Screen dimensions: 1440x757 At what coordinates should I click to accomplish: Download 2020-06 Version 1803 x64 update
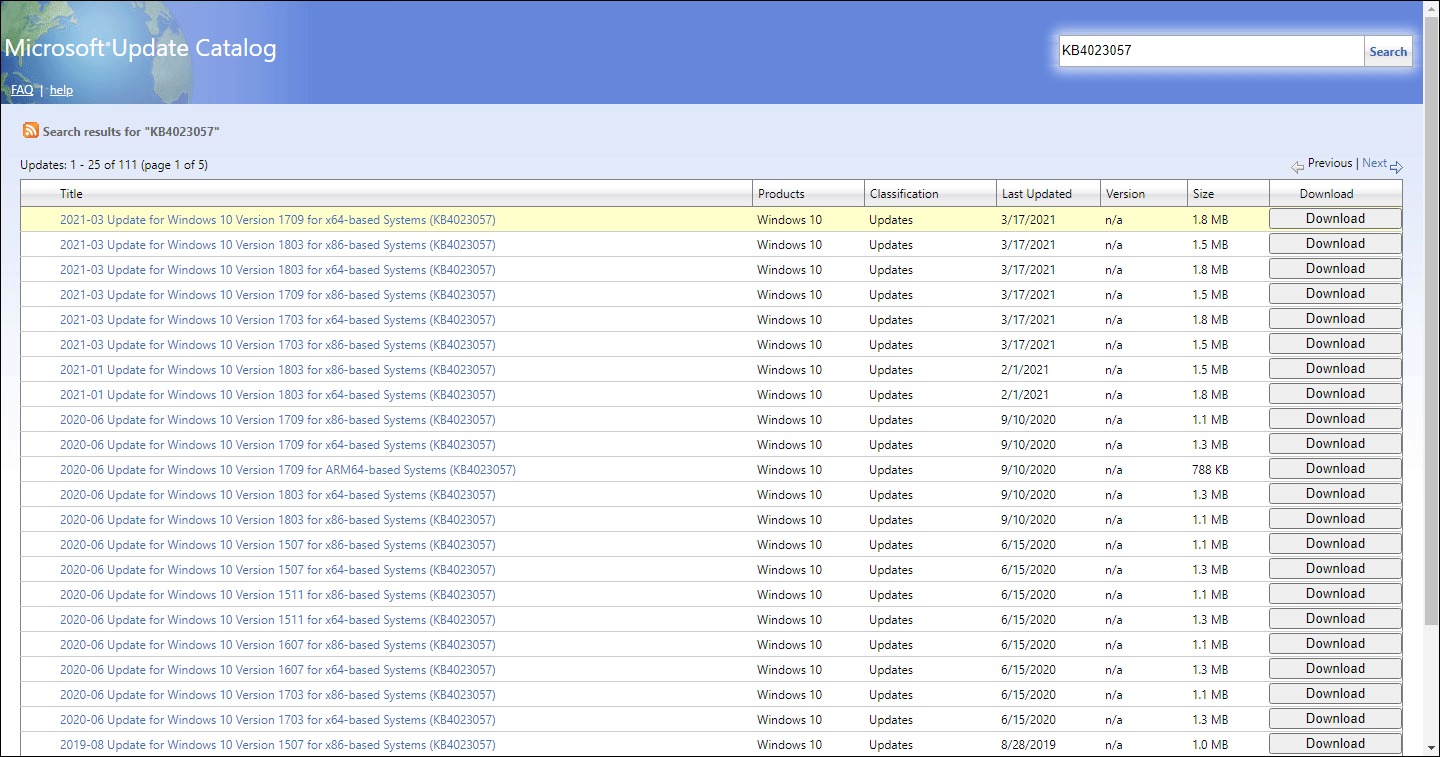(1335, 494)
